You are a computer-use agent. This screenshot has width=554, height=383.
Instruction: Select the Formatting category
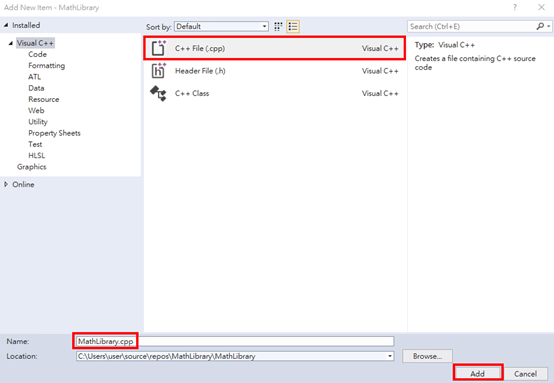coord(47,66)
